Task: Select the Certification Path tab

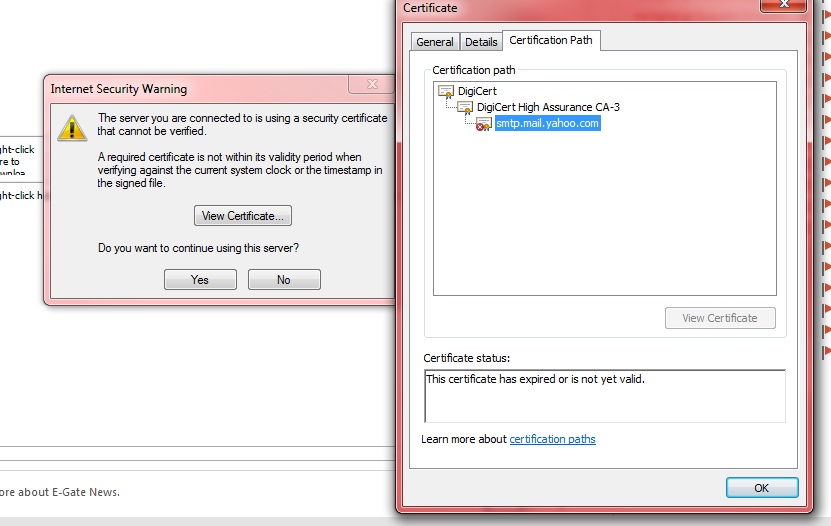Action: click(x=551, y=40)
